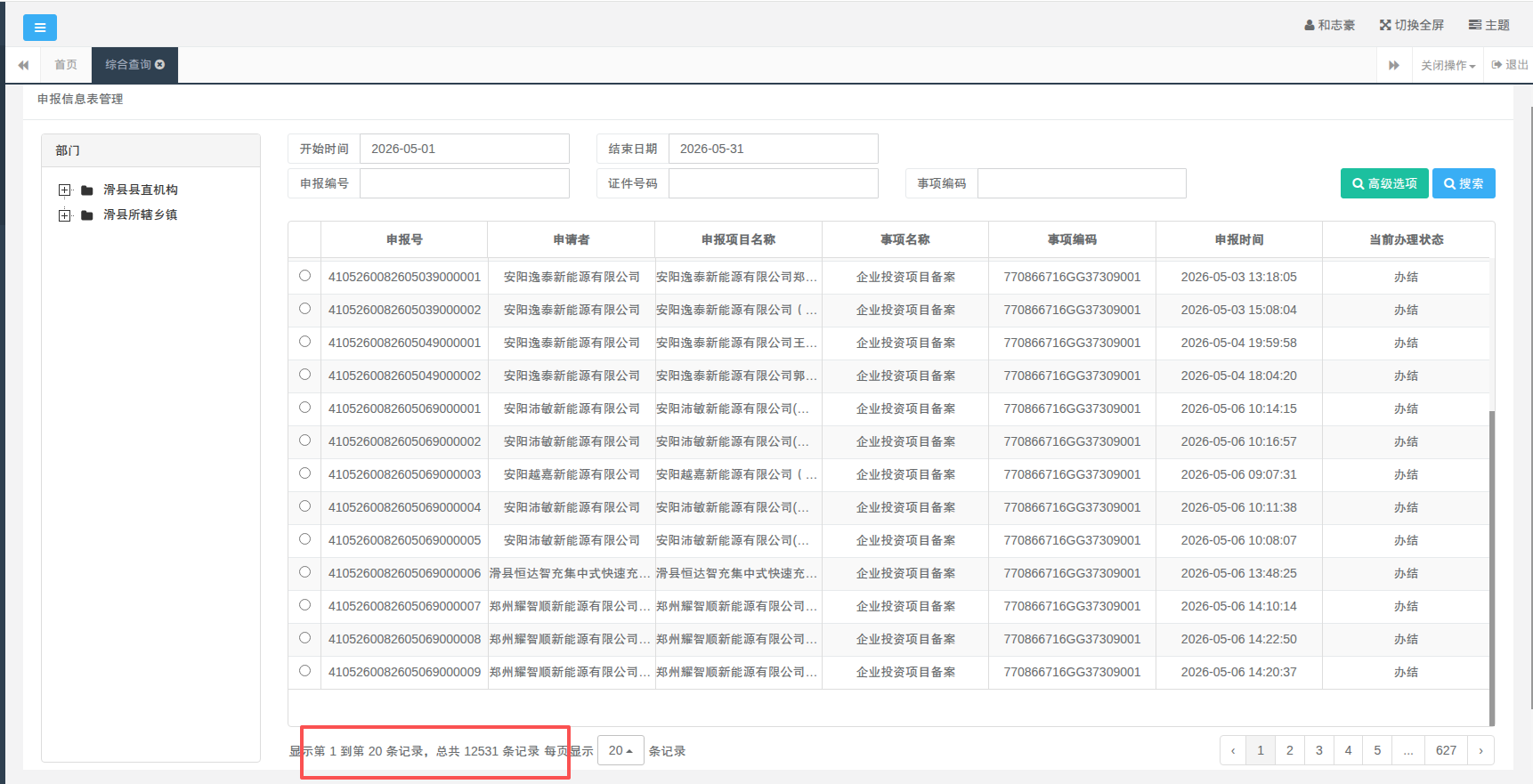This screenshot has height=784, width=1533.
Task: Expand the 滑县县直机构 tree node
Action: coord(64,190)
